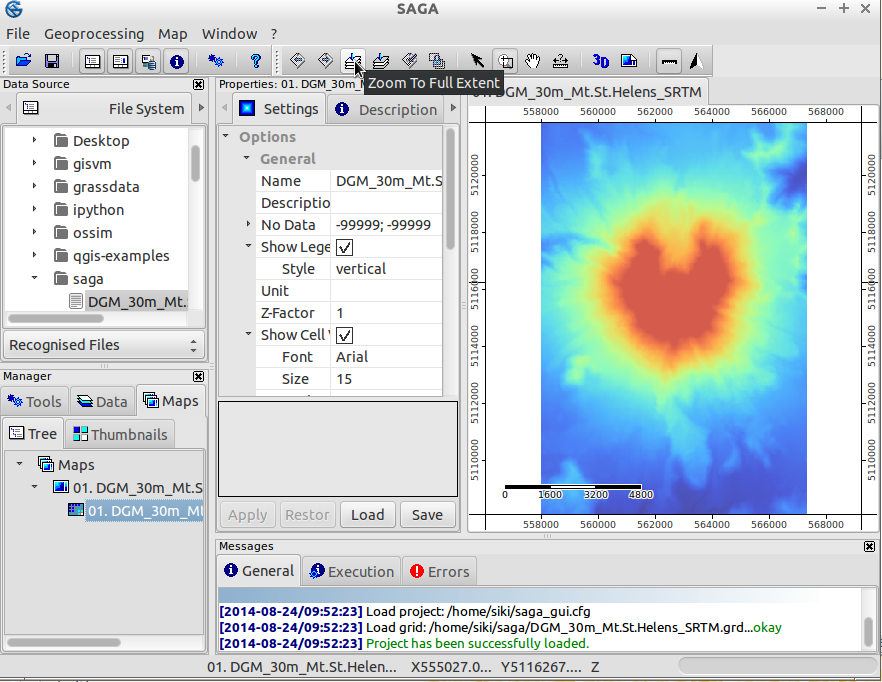
Task: Switch to the Execution messages tab
Action: tap(352, 572)
